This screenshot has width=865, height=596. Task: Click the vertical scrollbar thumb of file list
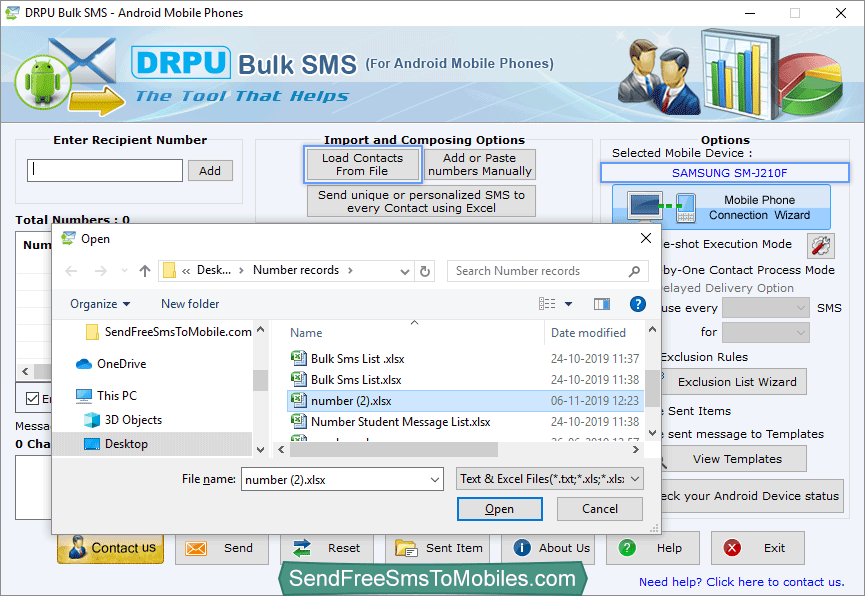(652, 387)
